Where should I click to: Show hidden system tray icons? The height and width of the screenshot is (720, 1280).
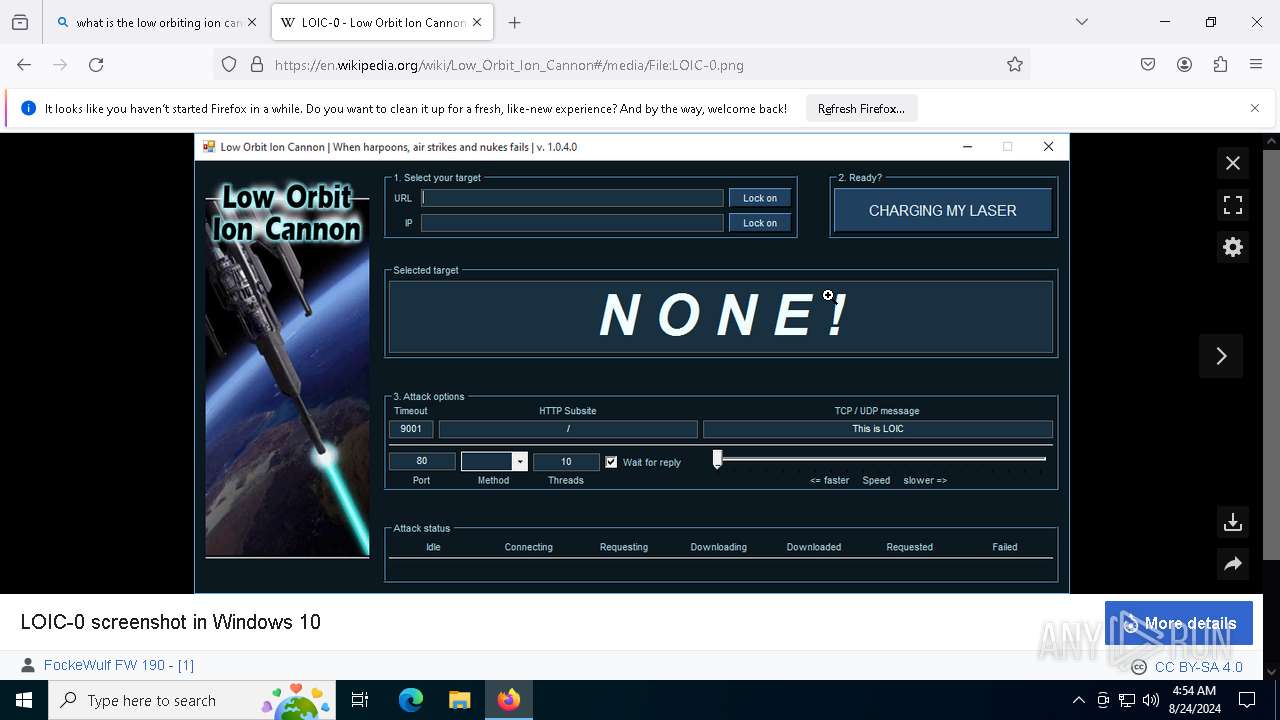click(x=1078, y=700)
